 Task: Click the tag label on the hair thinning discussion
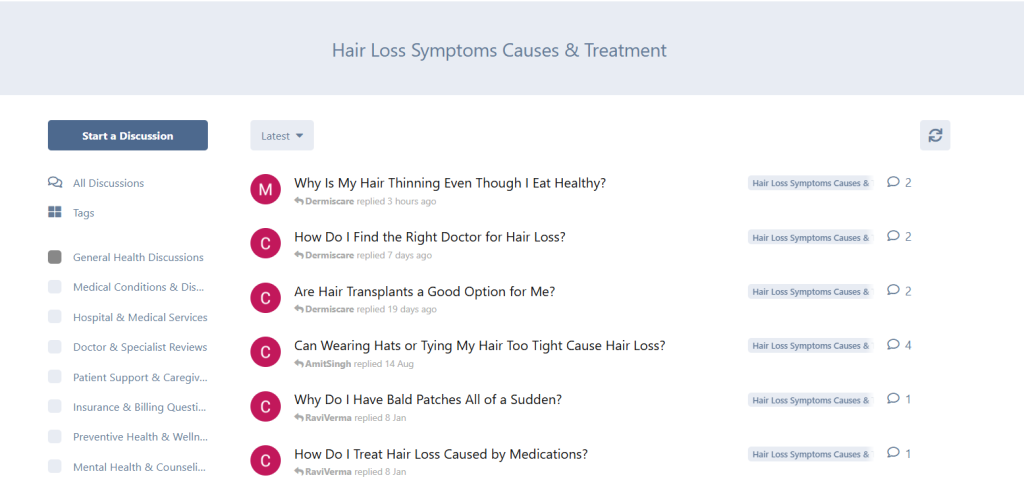[x=810, y=183]
